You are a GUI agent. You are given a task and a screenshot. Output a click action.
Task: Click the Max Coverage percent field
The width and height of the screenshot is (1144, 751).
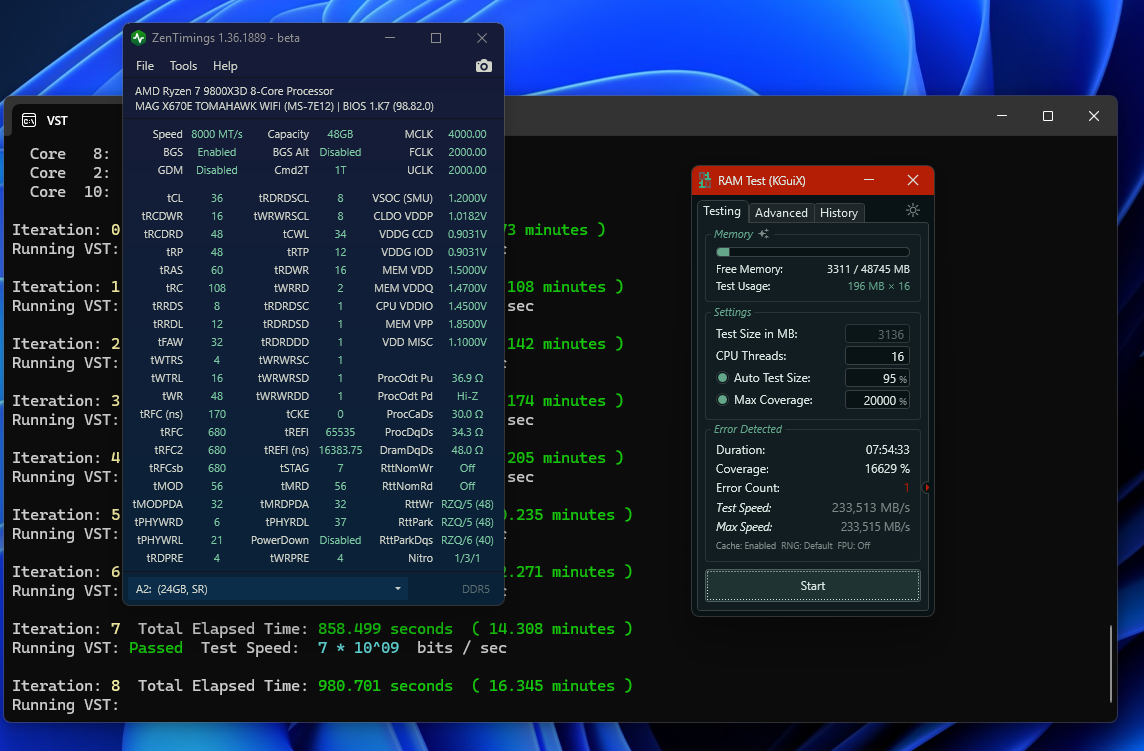(x=877, y=400)
